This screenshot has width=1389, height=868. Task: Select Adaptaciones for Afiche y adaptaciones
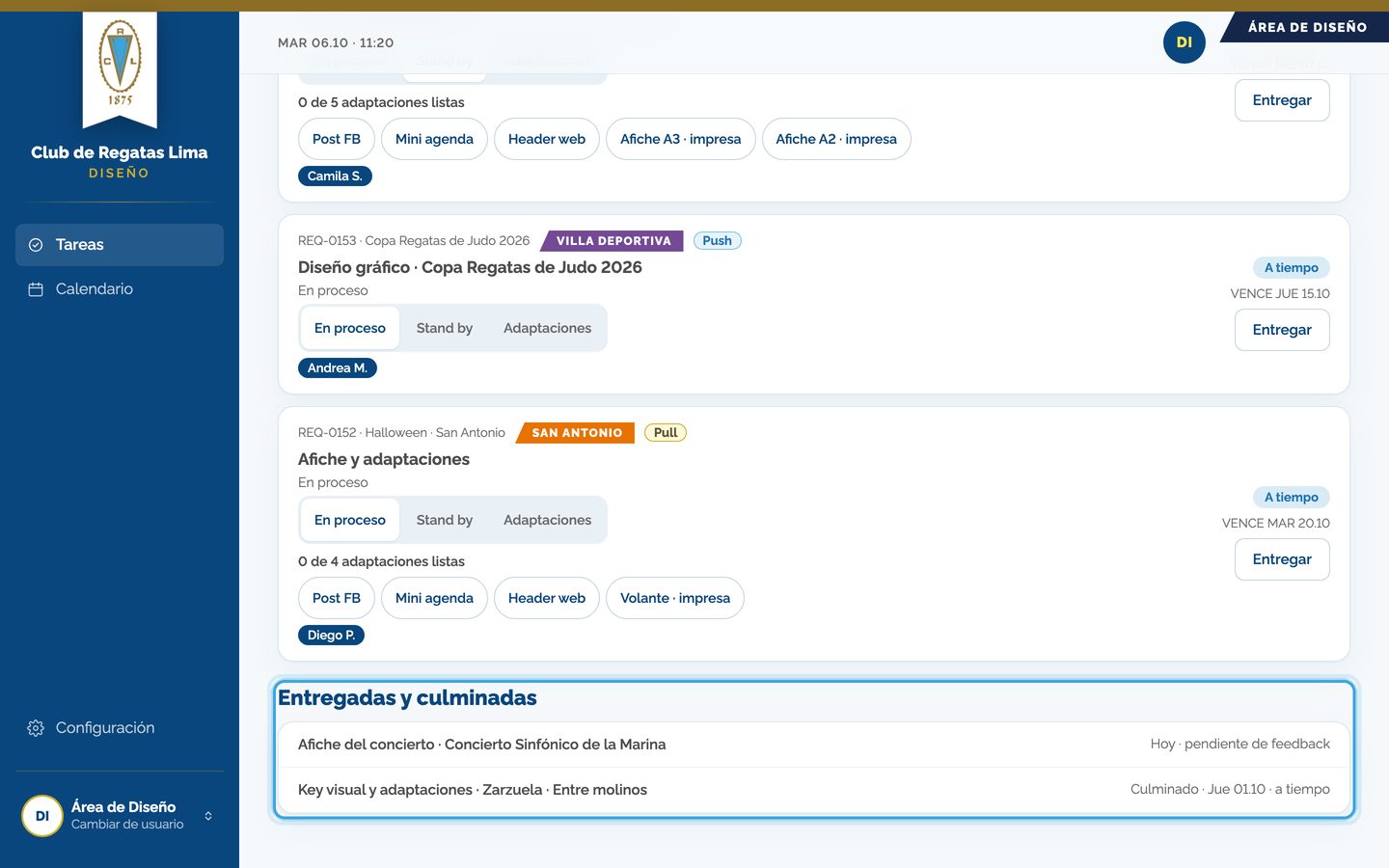[547, 520]
